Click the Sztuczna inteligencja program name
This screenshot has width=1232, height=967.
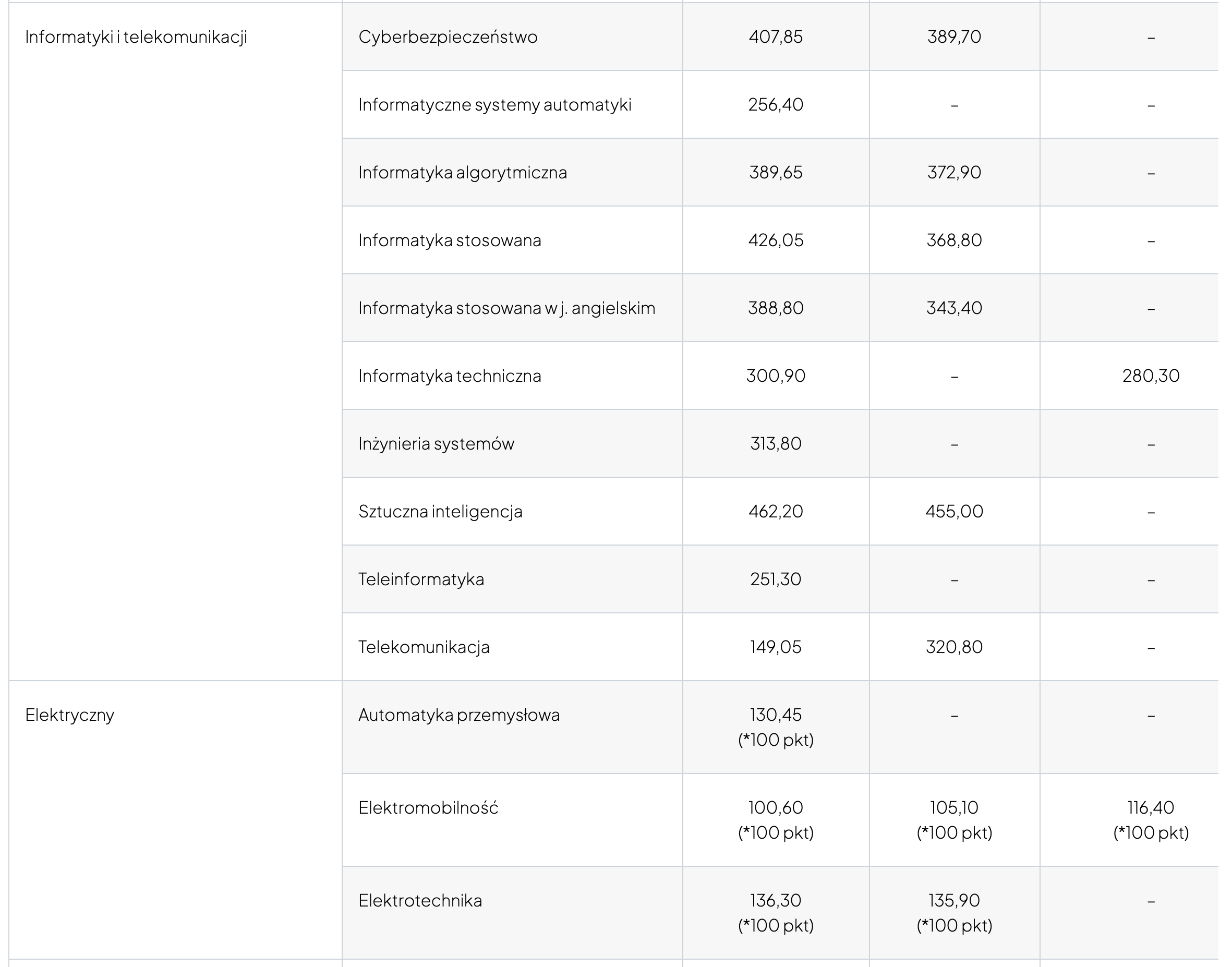pos(440,512)
